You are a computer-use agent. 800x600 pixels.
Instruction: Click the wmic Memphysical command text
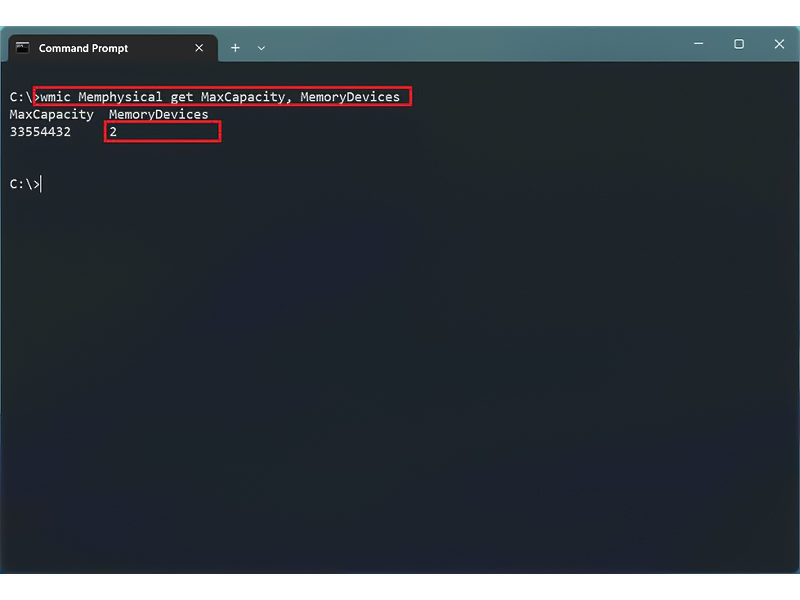[220, 97]
